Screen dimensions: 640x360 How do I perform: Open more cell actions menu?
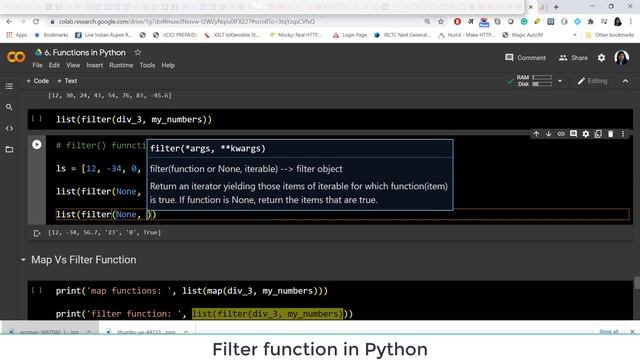pyautogui.click(x=623, y=134)
